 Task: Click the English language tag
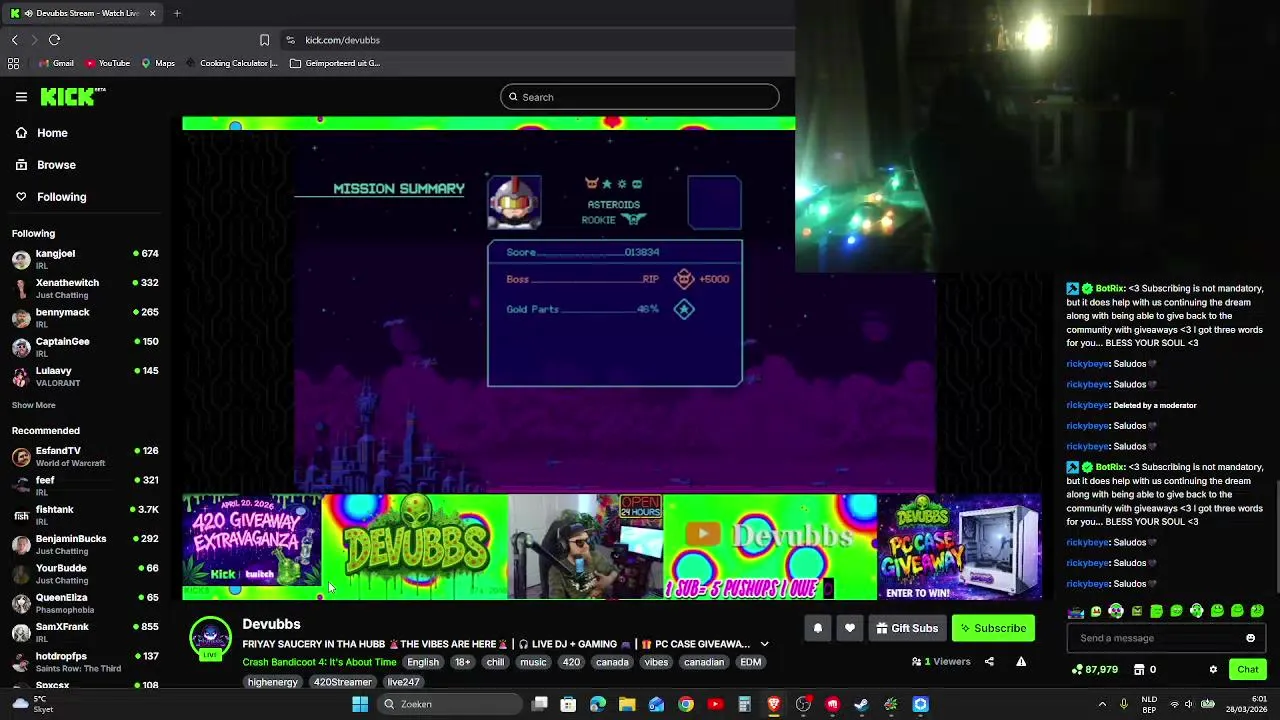tap(423, 662)
